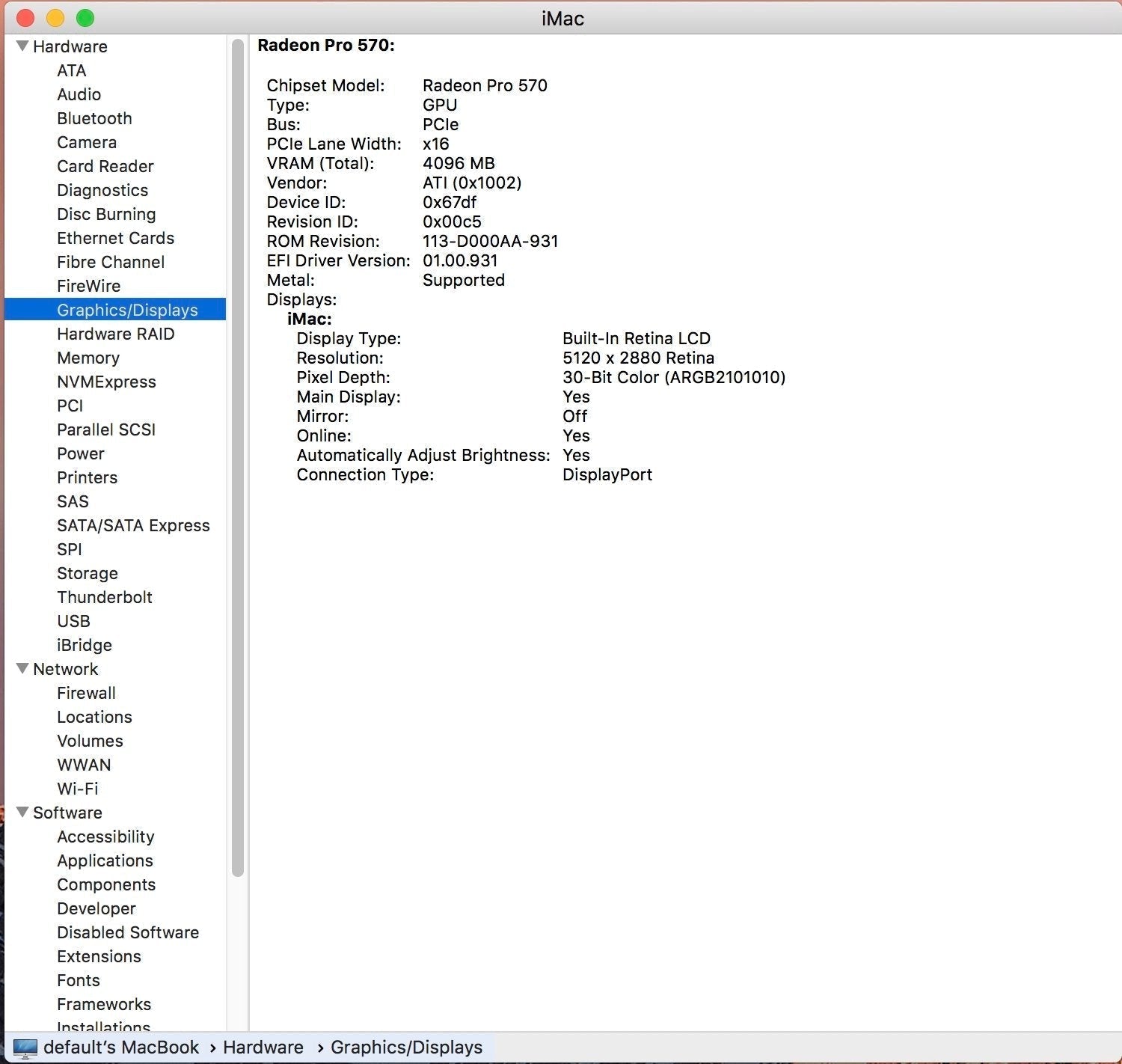Click the green full-screen window button
The image size is (1122, 1064).
(x=85, y=18)
